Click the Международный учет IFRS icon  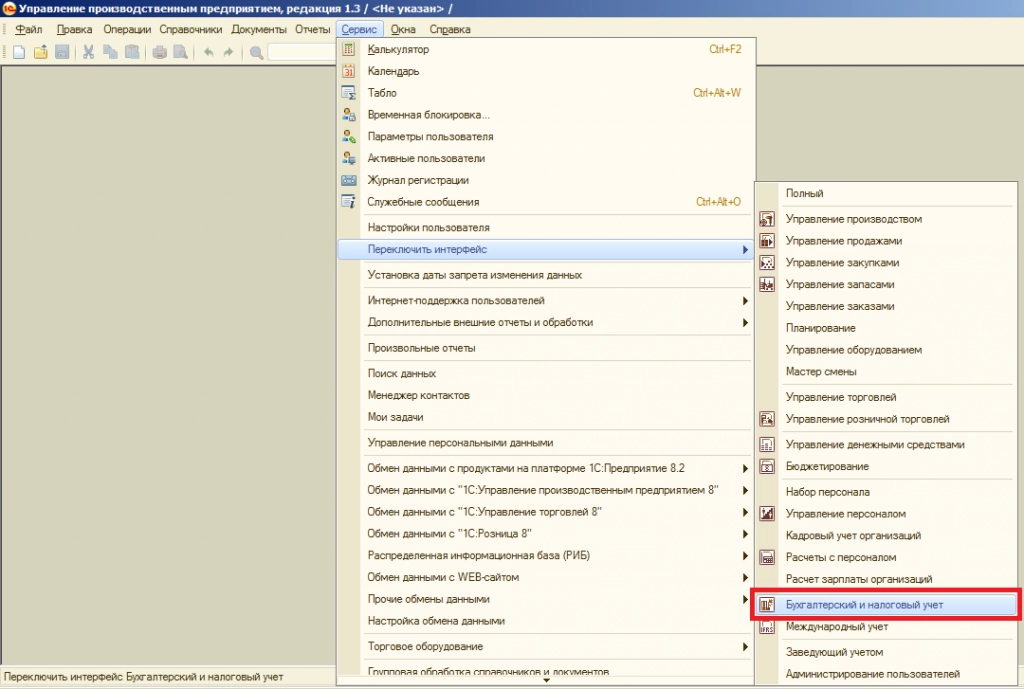pyautogui.click(x=767, y=626)
